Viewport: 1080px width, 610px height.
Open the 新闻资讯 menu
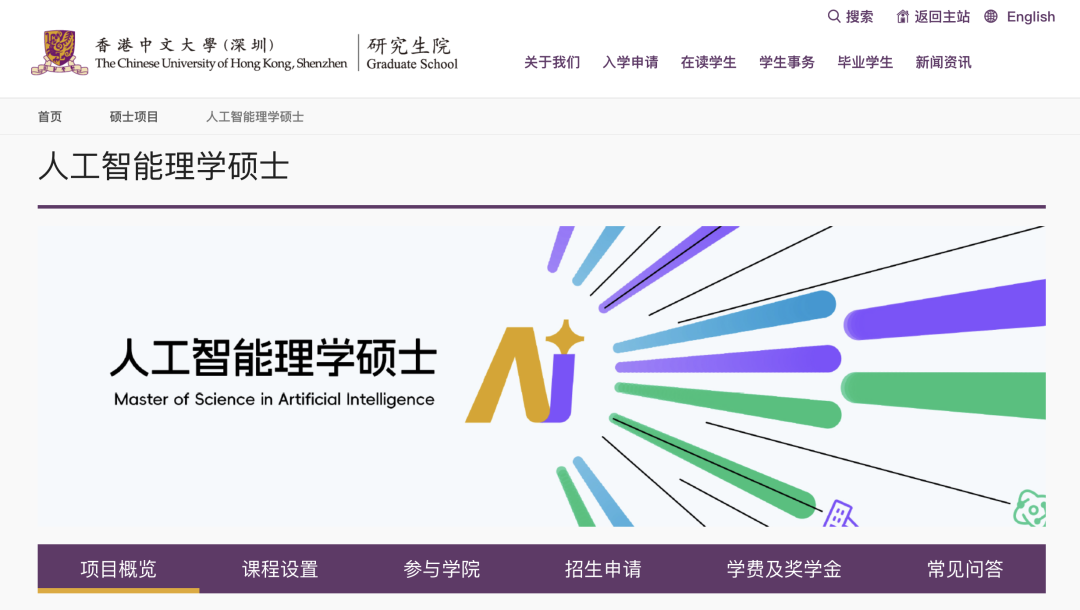(943, 63)
